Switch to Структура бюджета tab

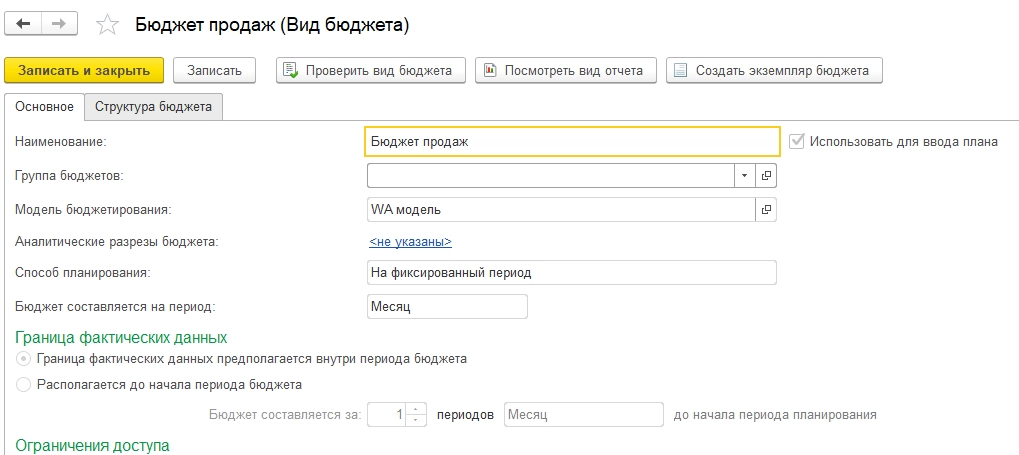click(x=153, y=107)
